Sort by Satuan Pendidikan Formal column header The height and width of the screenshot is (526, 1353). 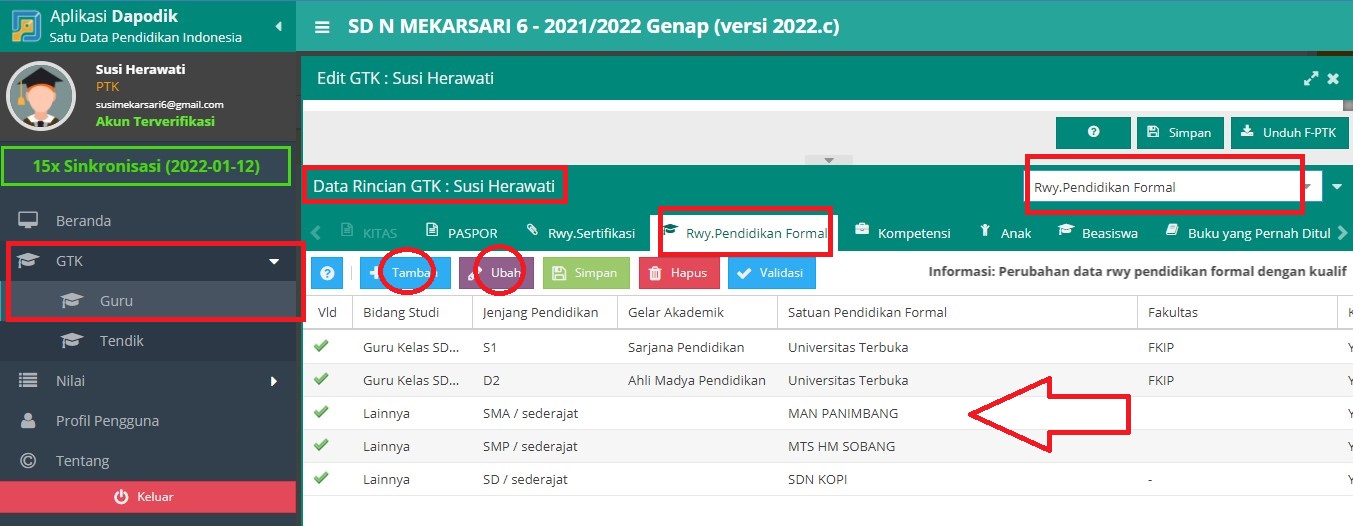(957, 312)
